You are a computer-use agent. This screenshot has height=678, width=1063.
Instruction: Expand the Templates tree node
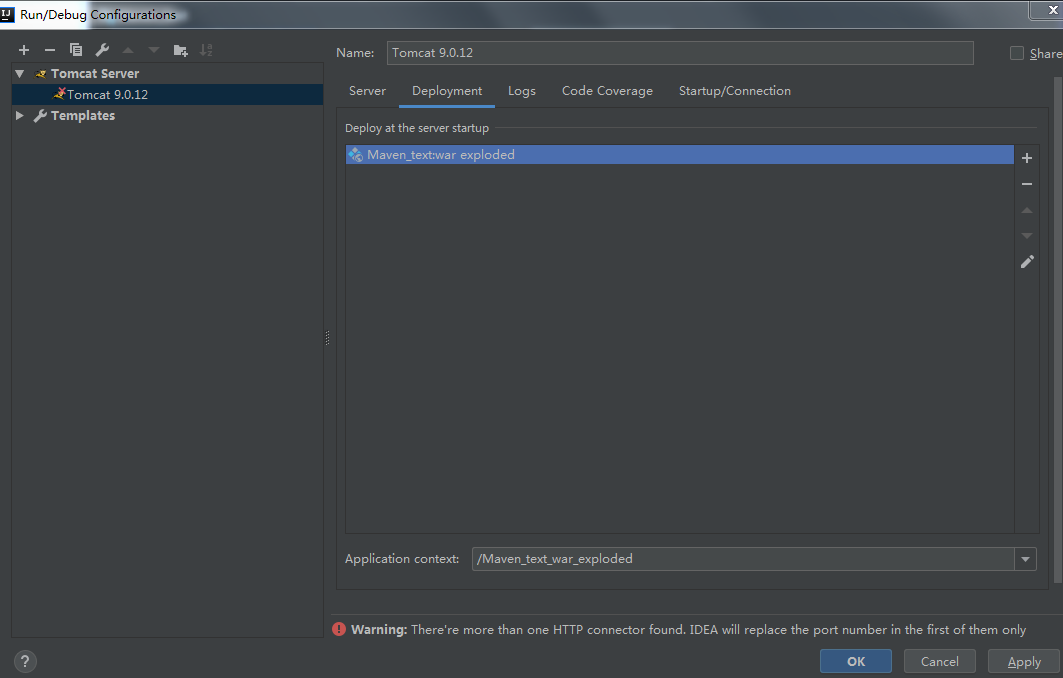point(20,115)
